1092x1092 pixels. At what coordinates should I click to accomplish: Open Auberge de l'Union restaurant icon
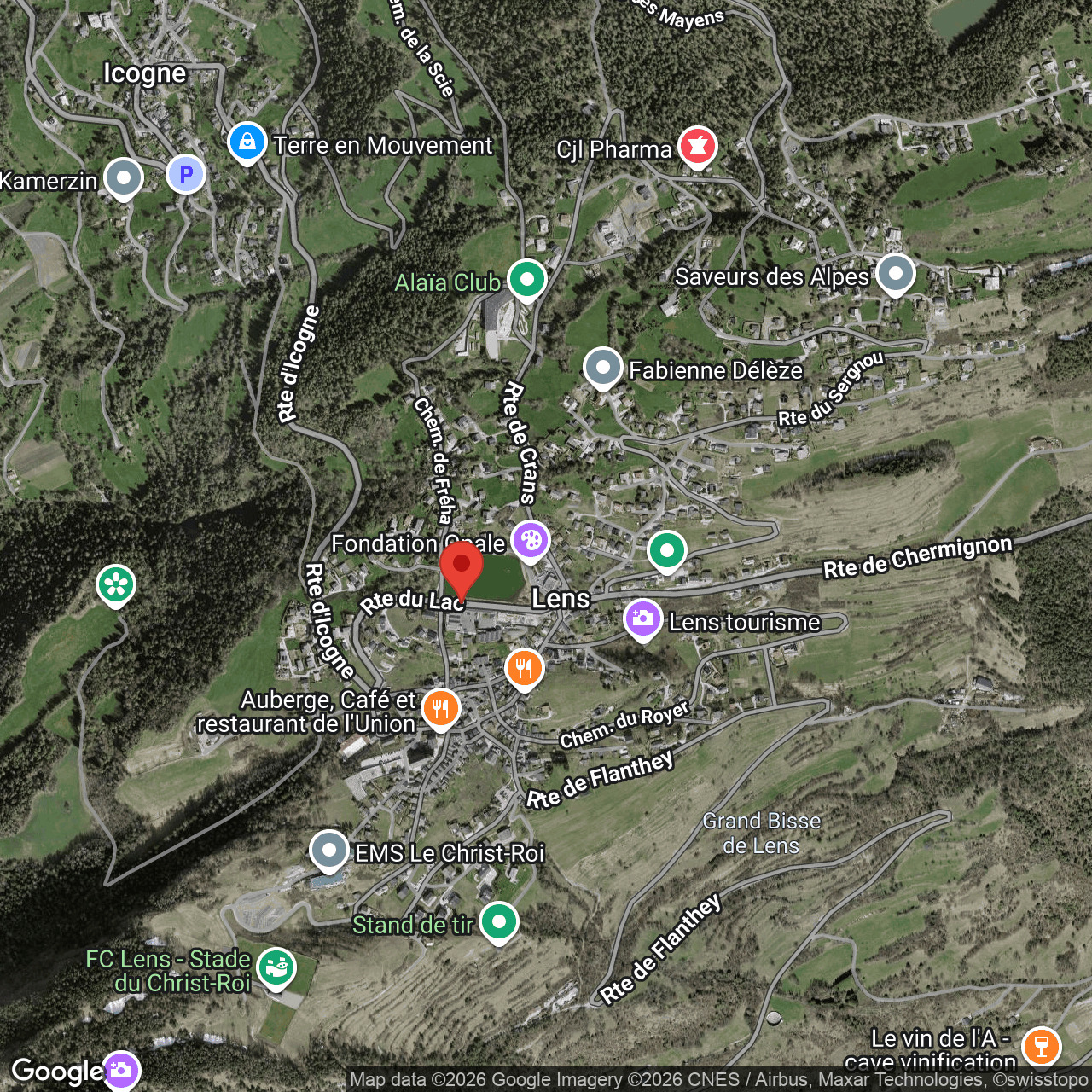(440, 708)
